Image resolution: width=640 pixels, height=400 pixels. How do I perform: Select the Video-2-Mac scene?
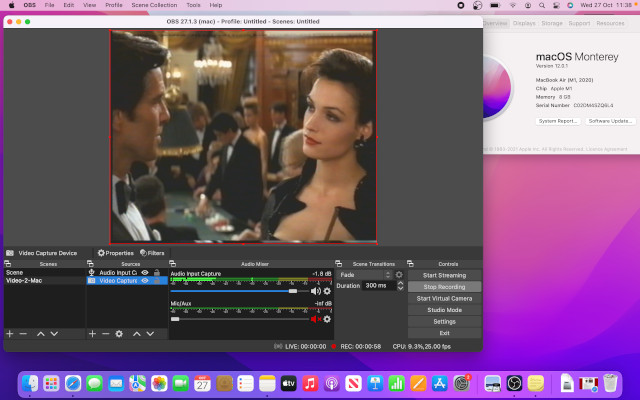44,280
